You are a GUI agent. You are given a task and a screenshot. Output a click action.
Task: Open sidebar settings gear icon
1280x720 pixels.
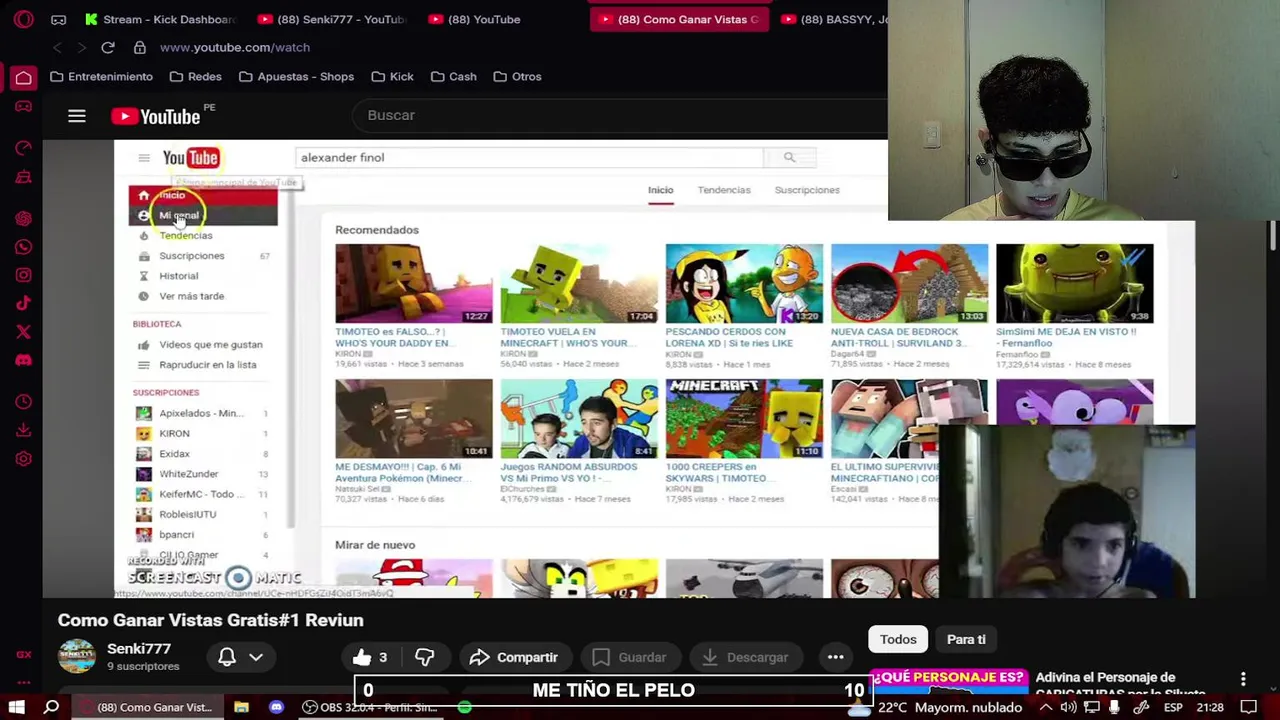coord(23,459)
